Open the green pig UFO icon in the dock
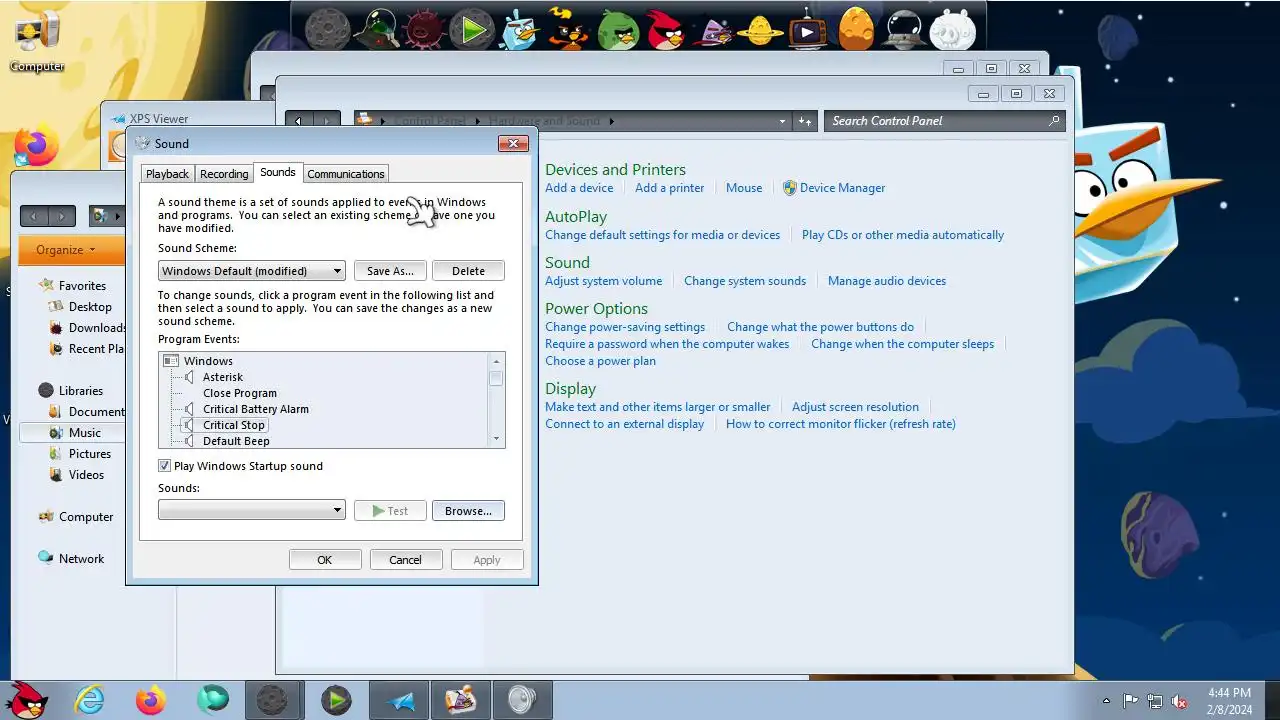This screenshot has width=1280, height=720. tap(378, 29)
